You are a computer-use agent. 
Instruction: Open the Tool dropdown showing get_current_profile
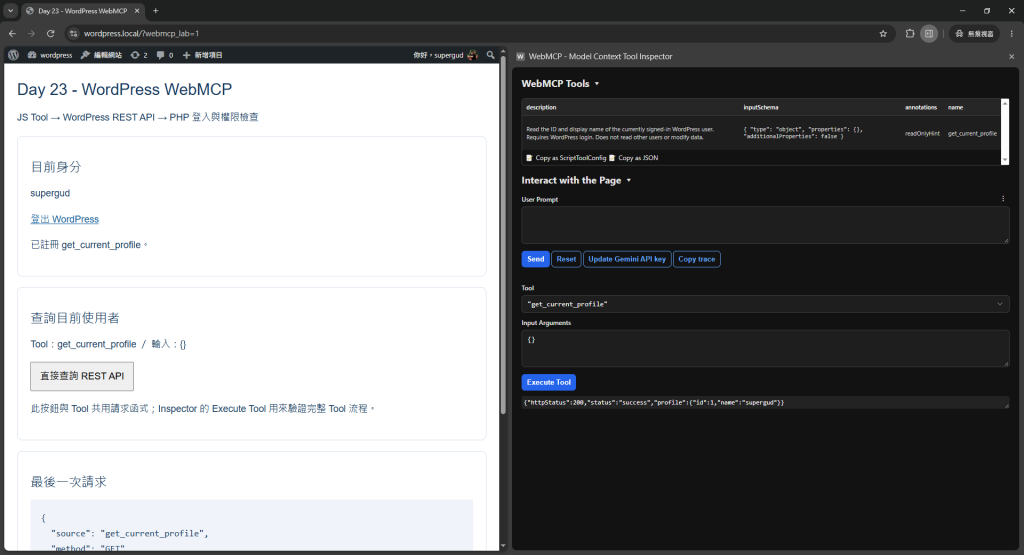coord(765,304)
